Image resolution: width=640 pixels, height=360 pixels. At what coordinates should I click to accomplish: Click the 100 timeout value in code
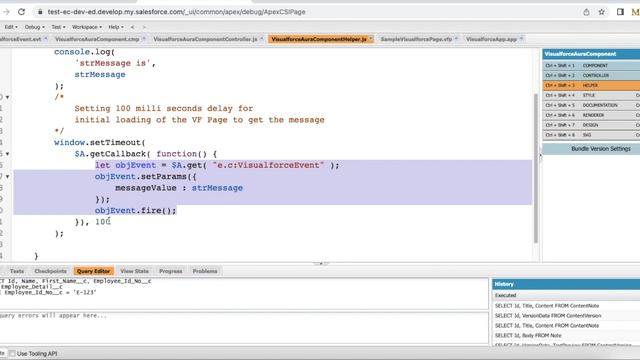[102, 222]
